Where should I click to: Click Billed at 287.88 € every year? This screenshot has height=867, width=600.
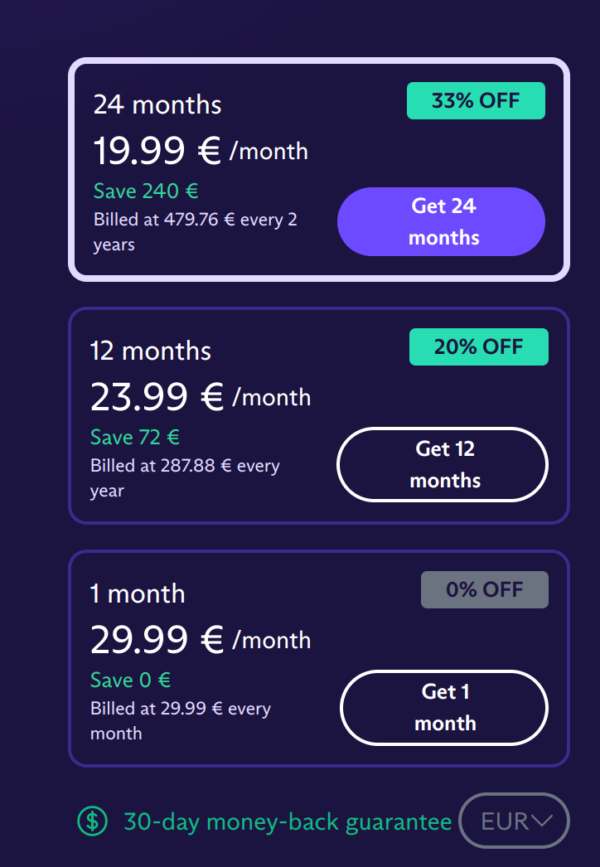pyautogui.click(x=185, y=478)
